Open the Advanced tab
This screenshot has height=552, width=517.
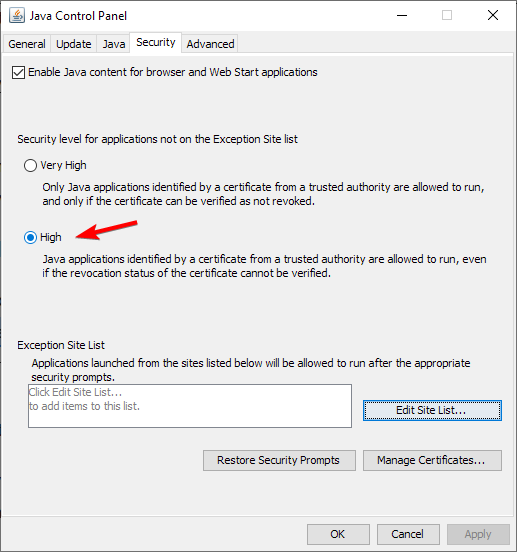click(x=210, y=44)
